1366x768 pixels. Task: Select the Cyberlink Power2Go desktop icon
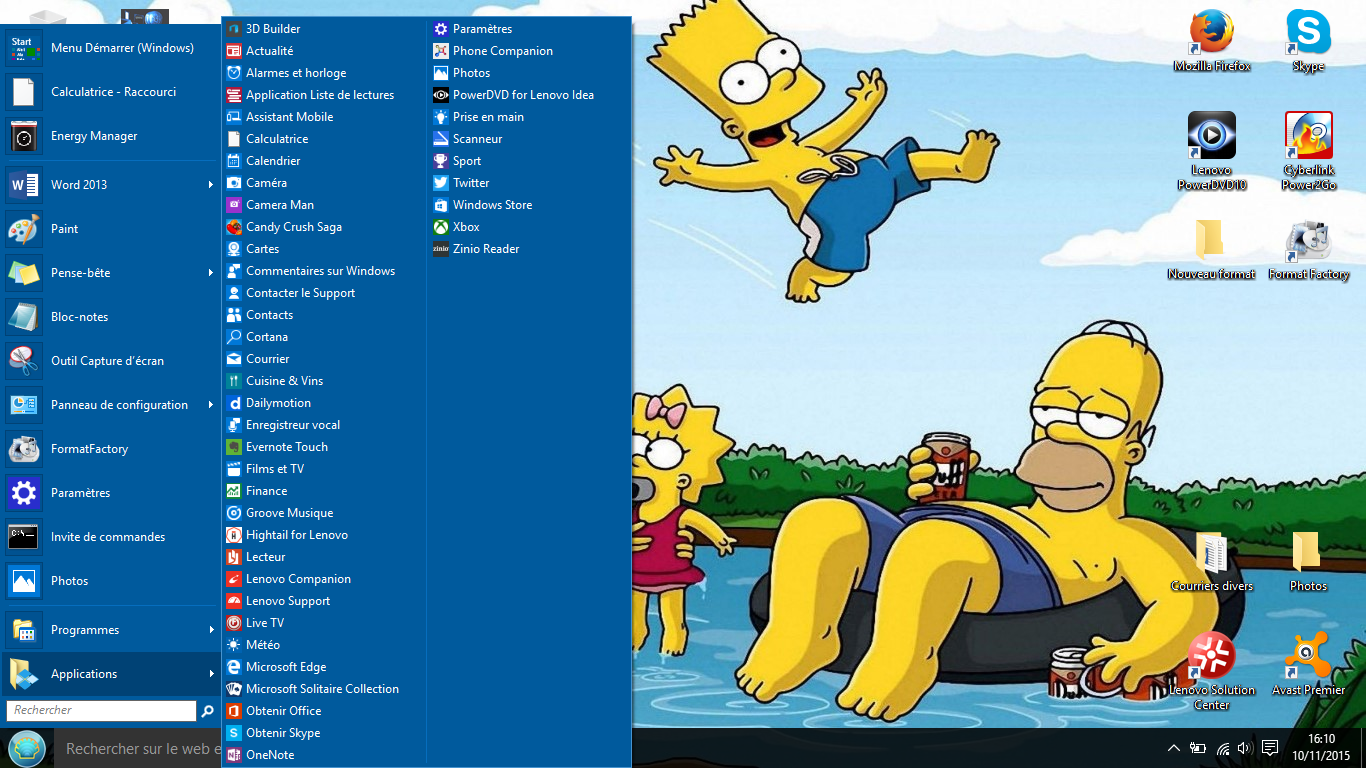pyautogui.click(x=1309, y=150)
